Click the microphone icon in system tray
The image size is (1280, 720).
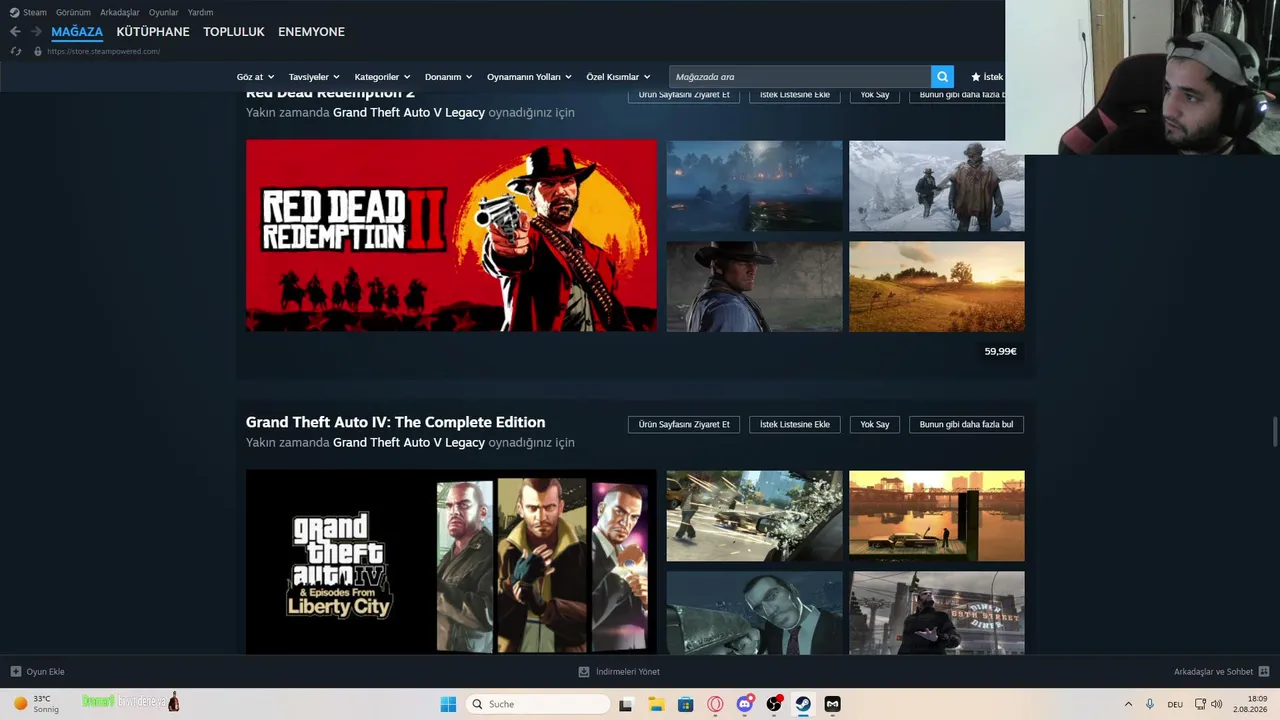pyautogui.click(x=1150, y=704)
